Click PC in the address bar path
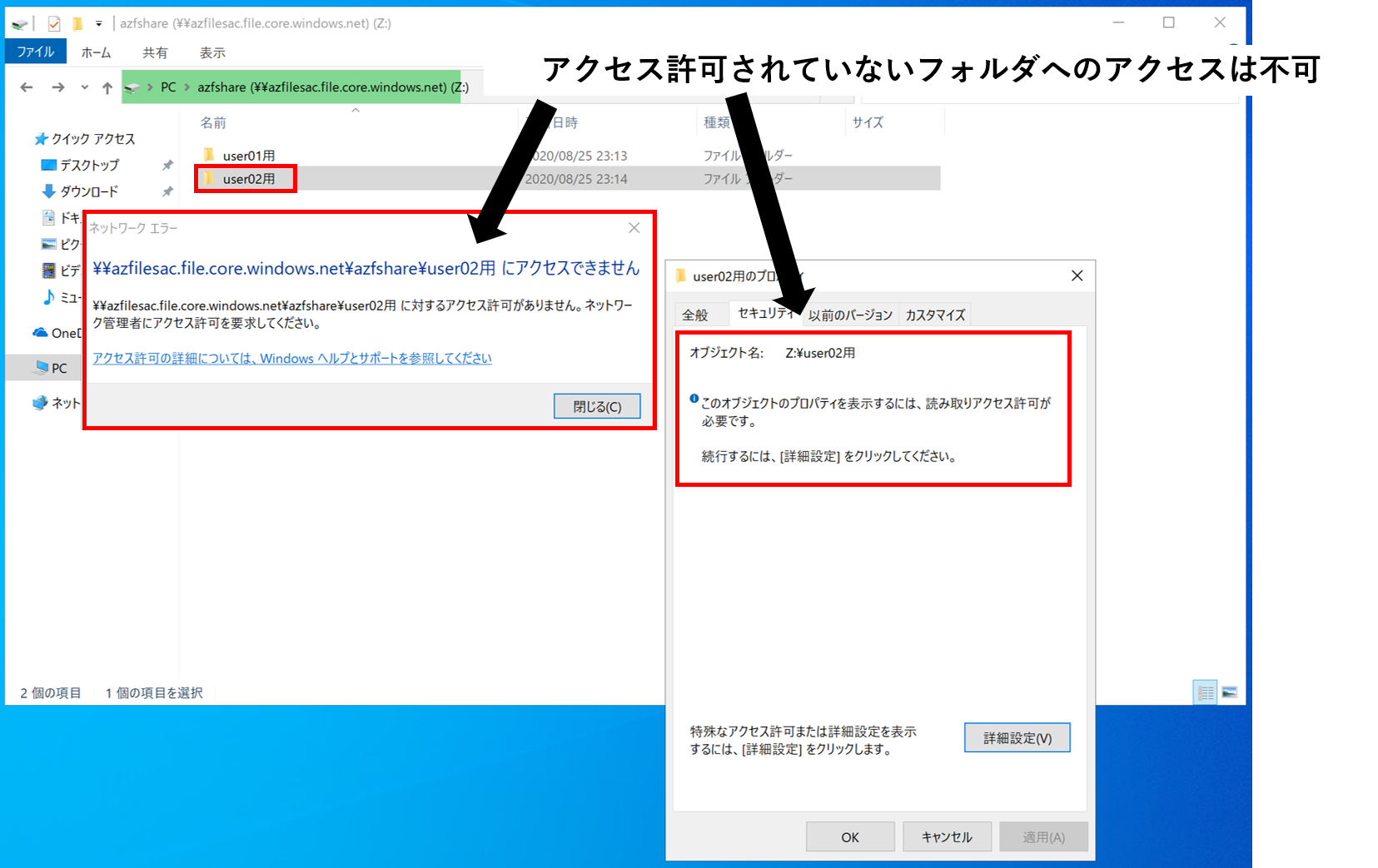Screen dimensions: 1378x868 pyautogui.click(x=168, y=87)
